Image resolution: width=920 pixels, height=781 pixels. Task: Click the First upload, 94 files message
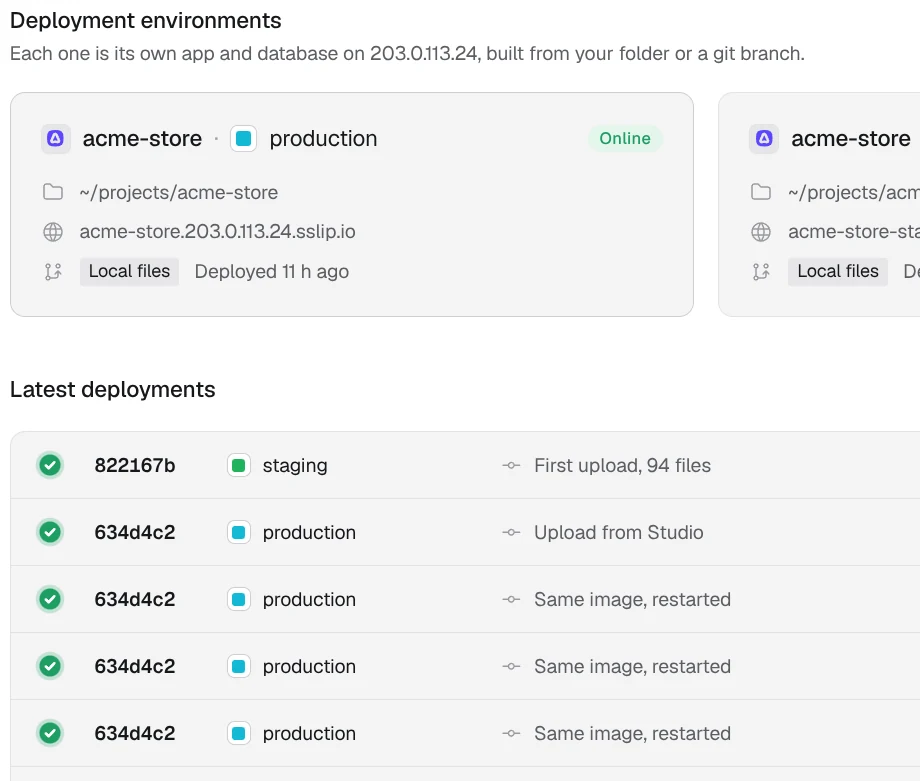[x=623, y=466]
